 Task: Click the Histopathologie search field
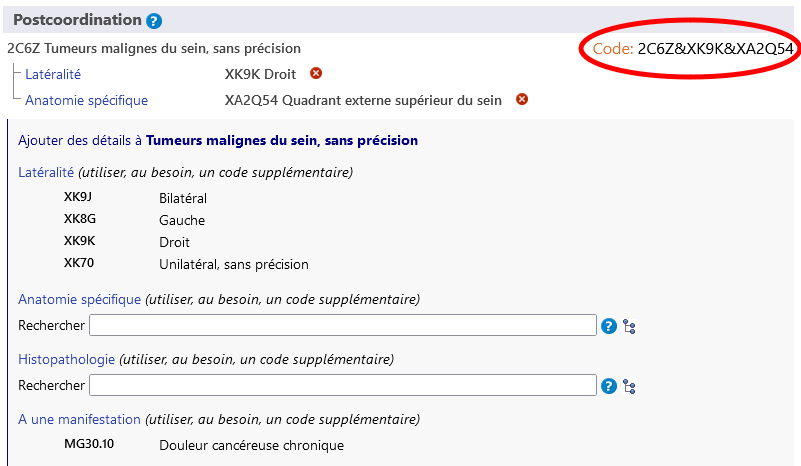(342, 385)
